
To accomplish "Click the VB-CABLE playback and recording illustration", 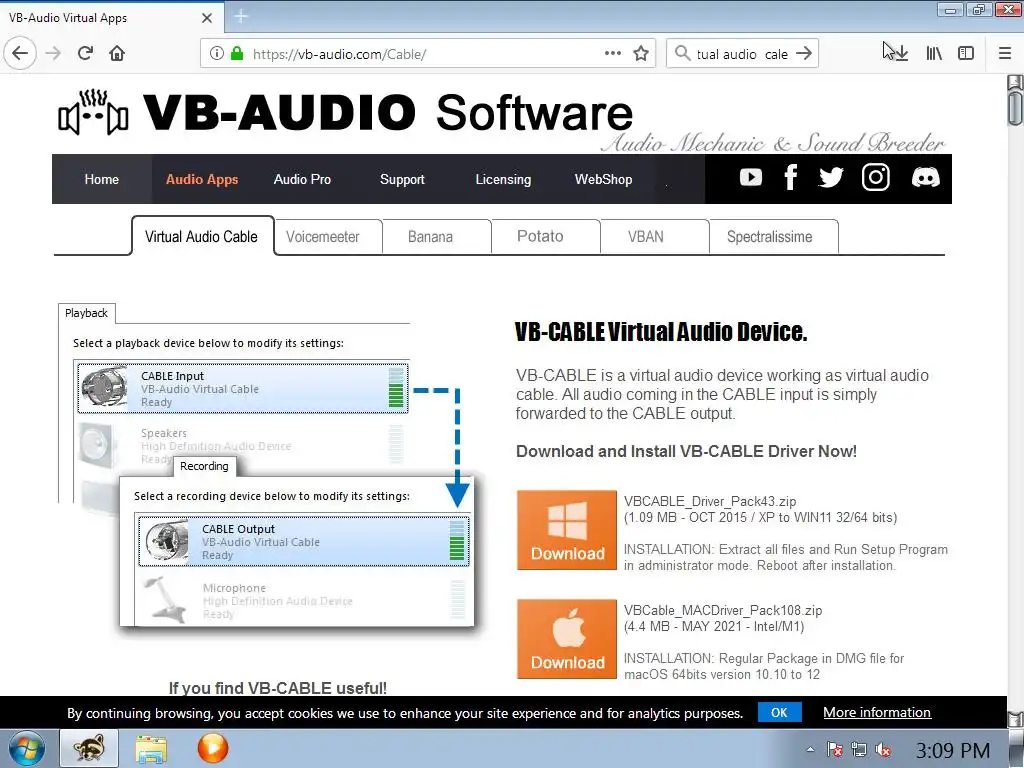I will coord(268,467).
